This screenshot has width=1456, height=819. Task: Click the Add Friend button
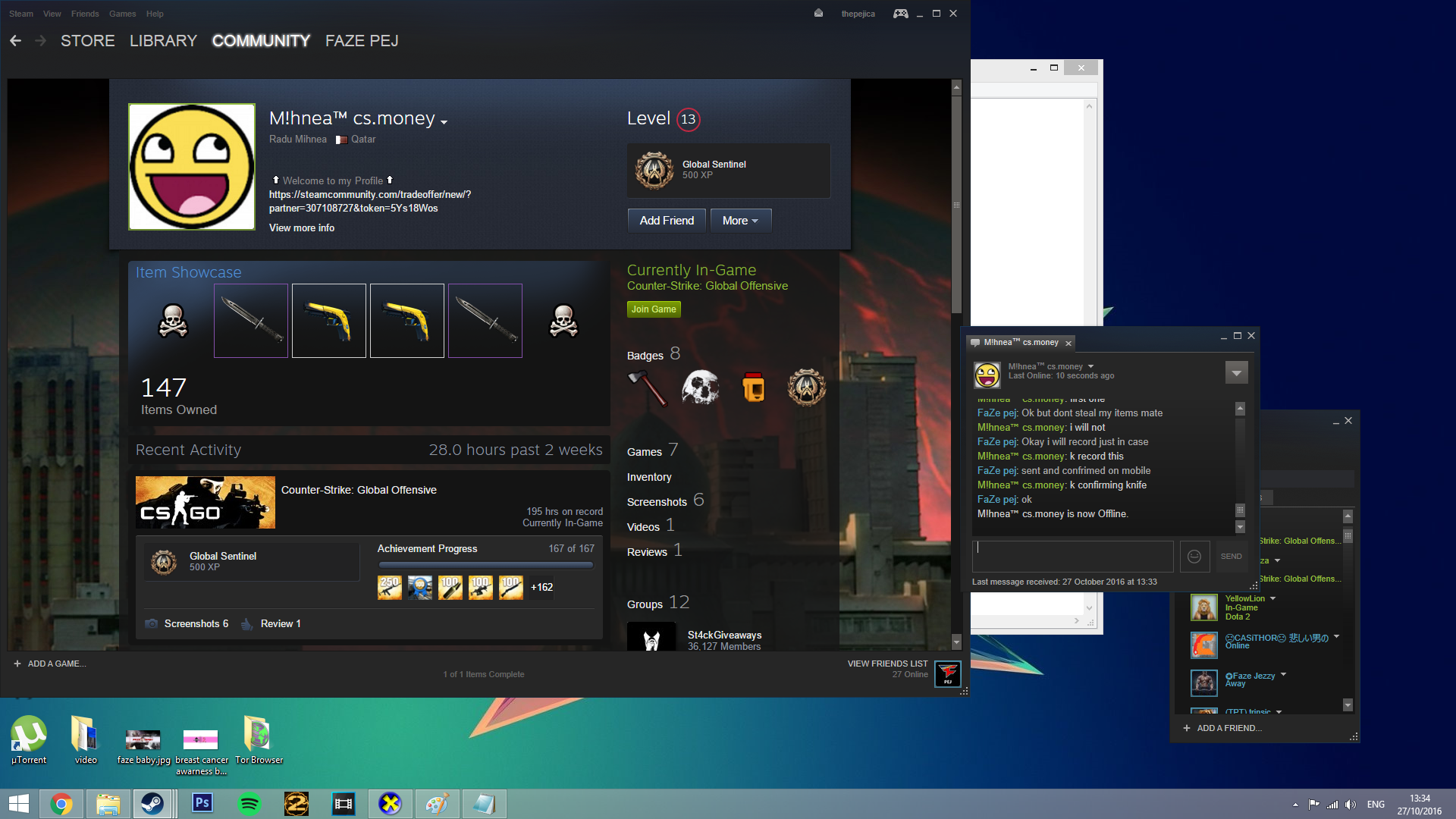point(667,221)
